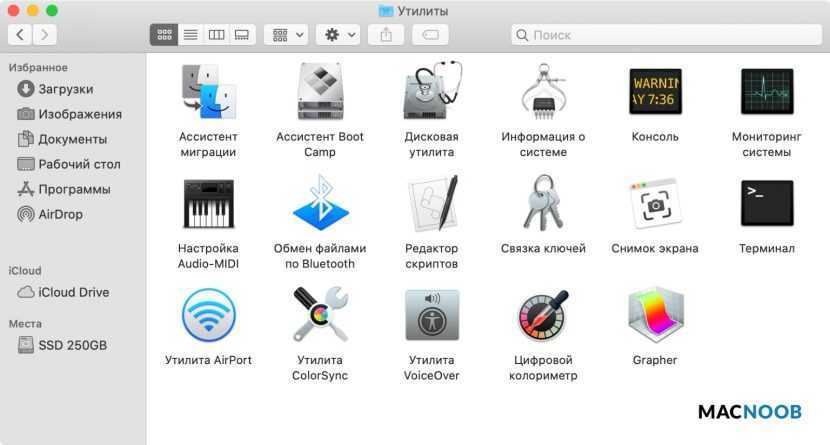Image resolution: width=830 pixels, height=445 pixels.
Task: Navigate back with the back arrow
Action: coord(20,35)
